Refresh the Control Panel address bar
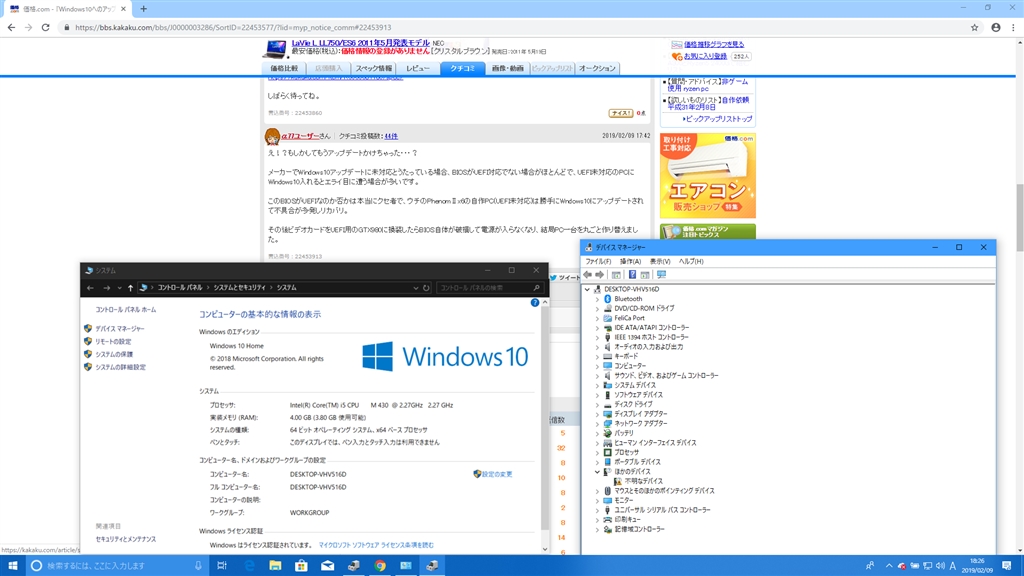The height and width of the screenshot is (576, 1024). click(x=426, y=287)
